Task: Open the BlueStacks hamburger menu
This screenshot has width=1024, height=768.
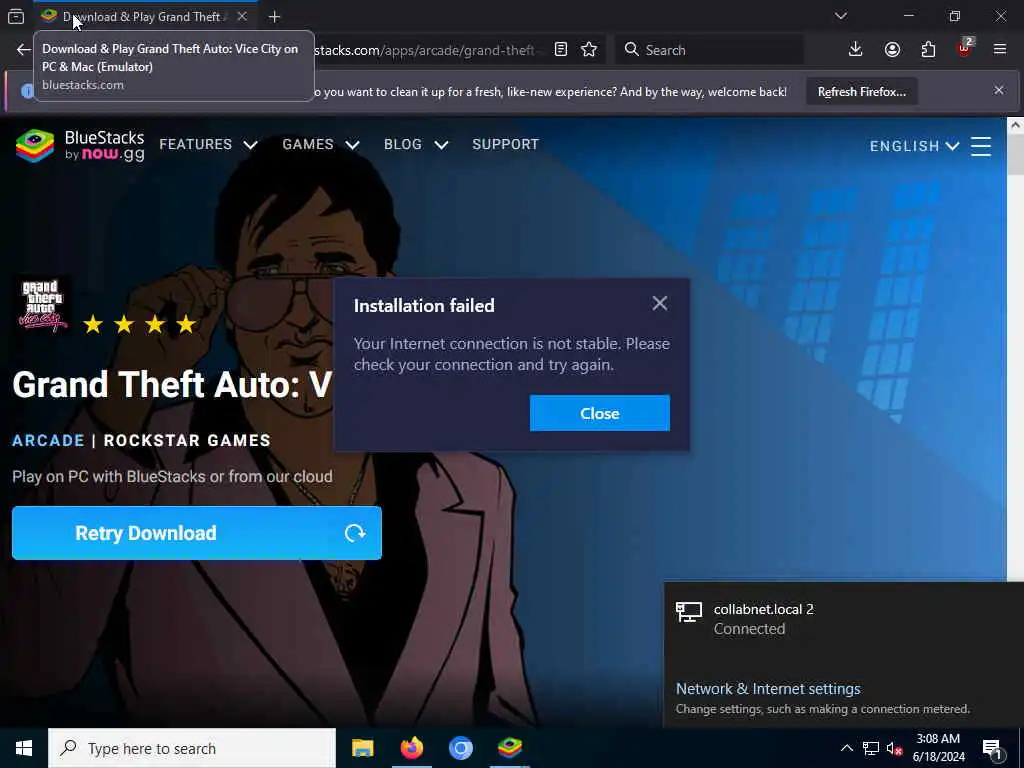Action: 981,146
